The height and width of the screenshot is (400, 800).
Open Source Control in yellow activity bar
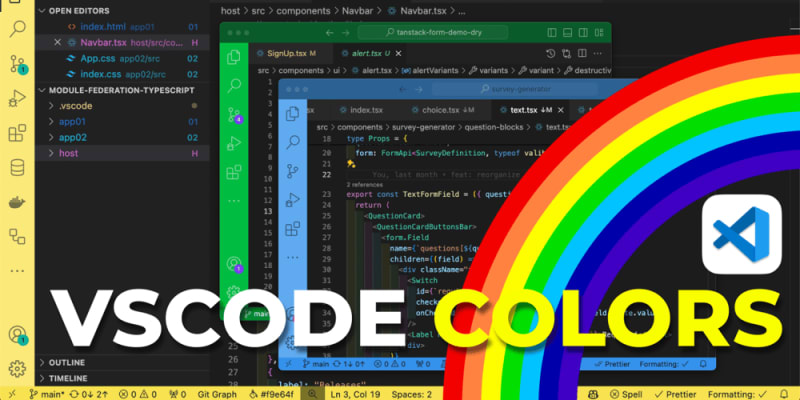click(16, 63)
